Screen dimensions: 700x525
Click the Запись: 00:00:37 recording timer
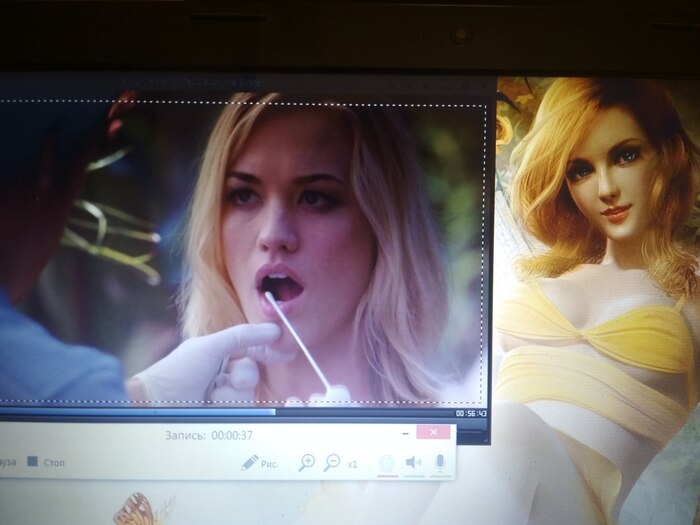pyautogui.click(x=209, y=436)
